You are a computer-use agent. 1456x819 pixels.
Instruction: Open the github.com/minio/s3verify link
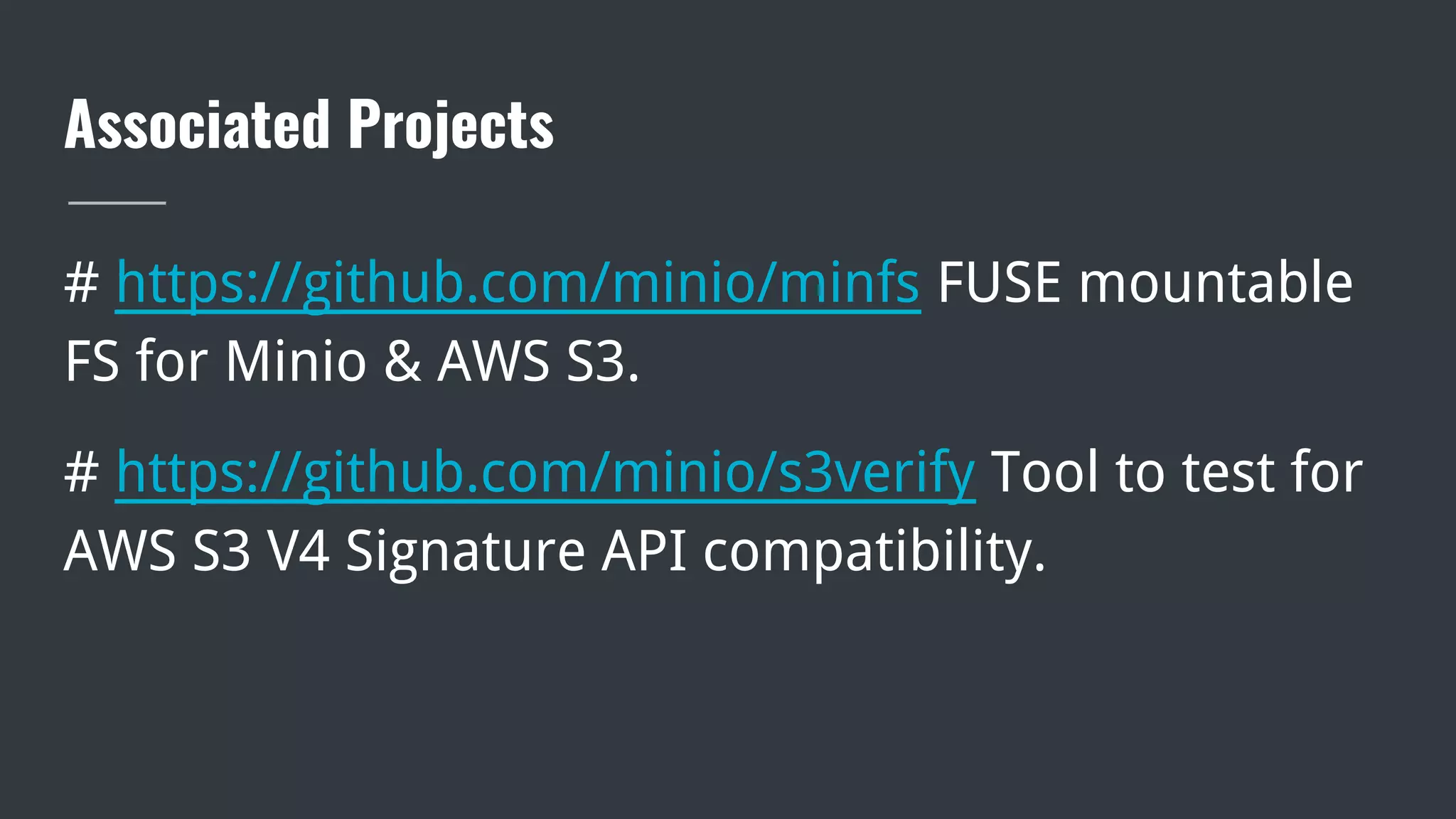(545, 473)
